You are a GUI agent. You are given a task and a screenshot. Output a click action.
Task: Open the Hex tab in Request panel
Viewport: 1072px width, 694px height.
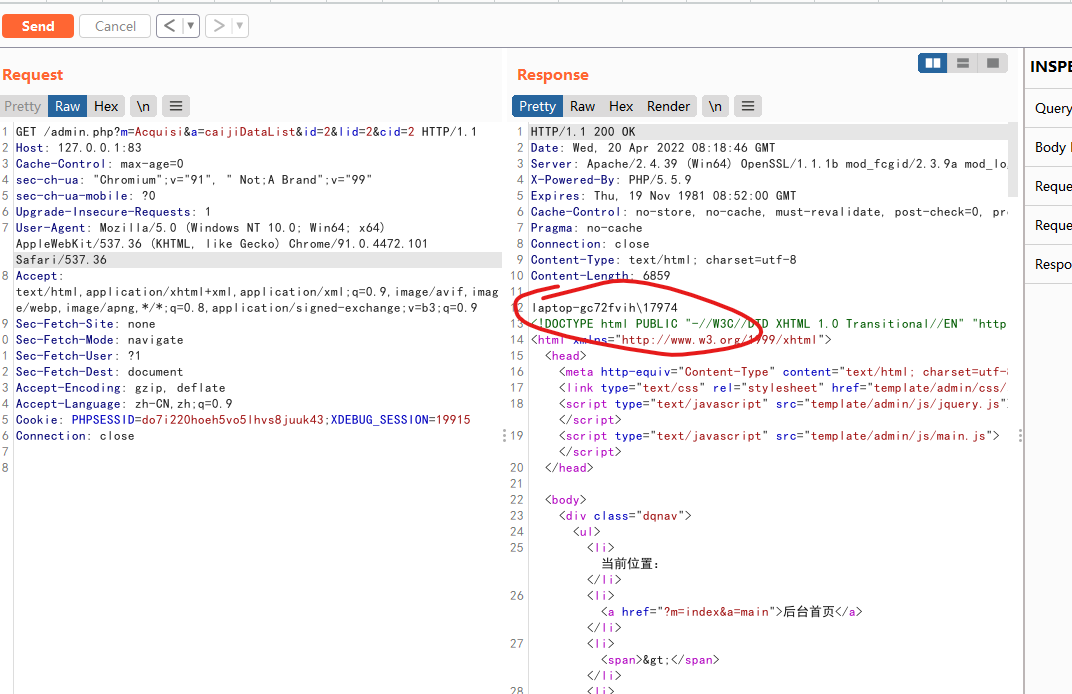[106, 106]
